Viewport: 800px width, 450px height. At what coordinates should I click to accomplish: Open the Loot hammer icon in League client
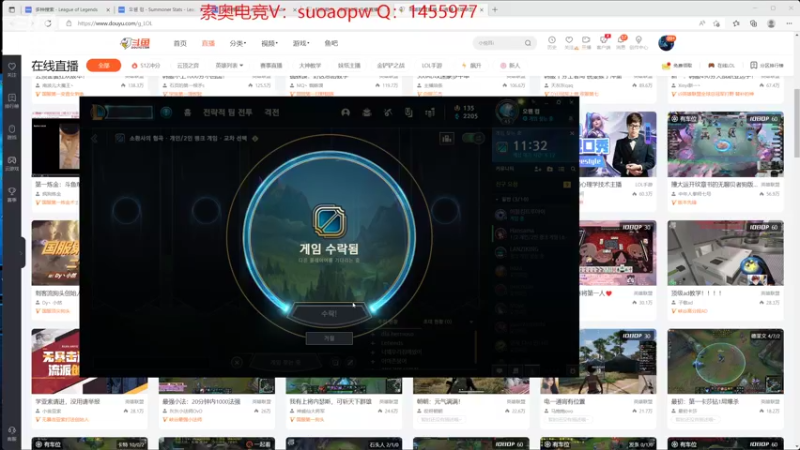[x=388, y=112]
